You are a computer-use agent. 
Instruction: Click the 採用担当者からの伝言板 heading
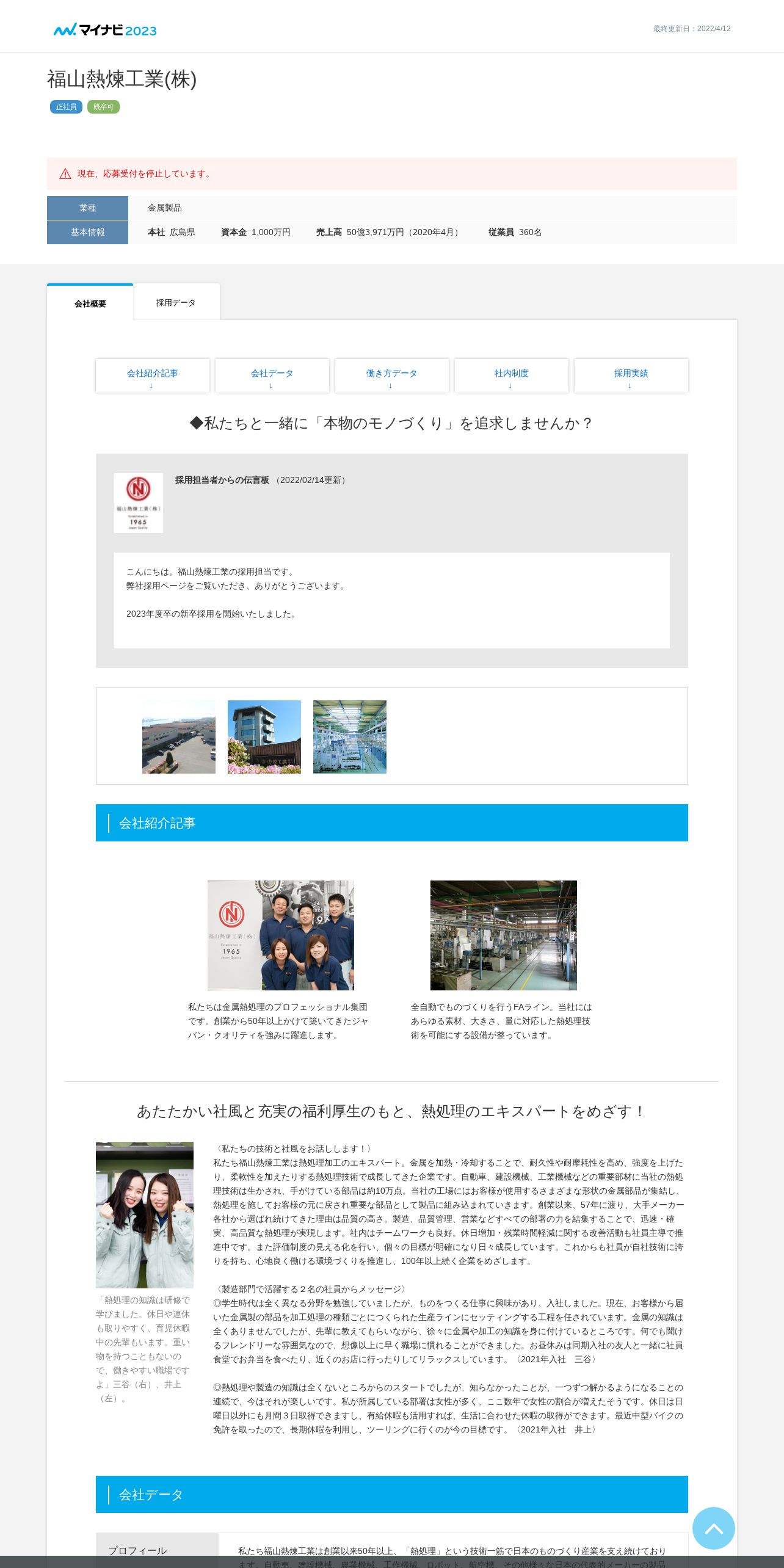[222, 481]
